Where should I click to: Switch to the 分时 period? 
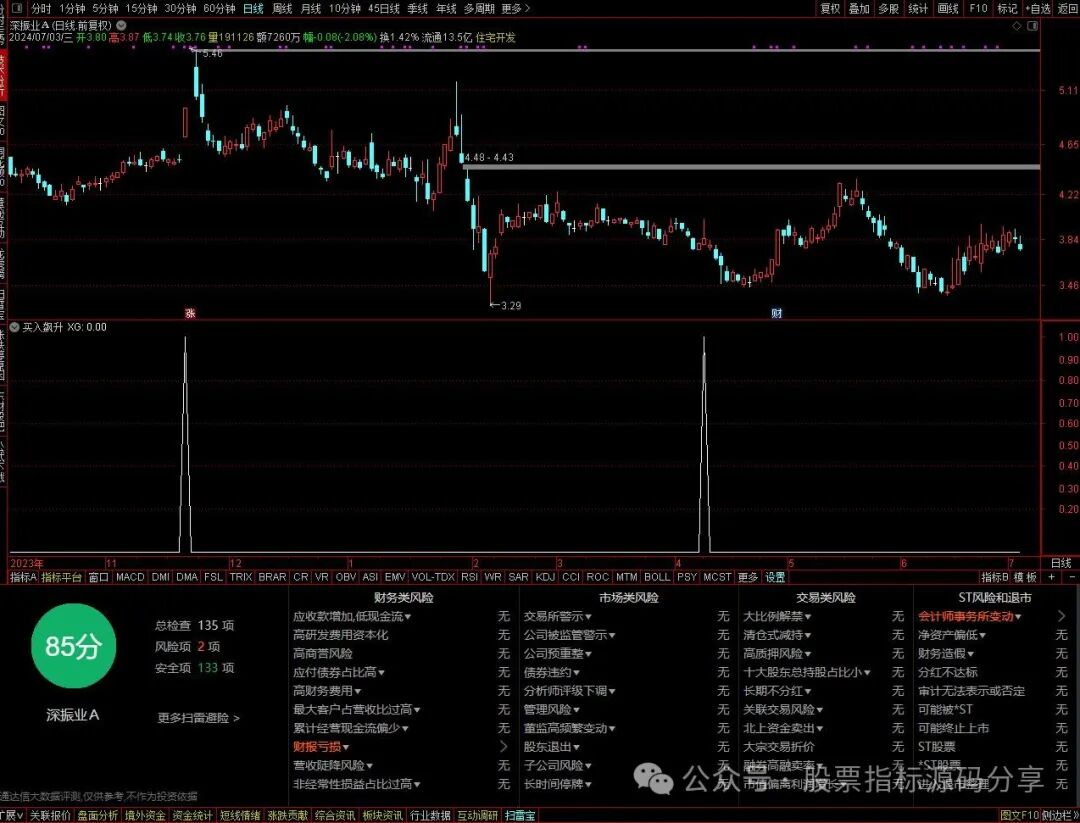click(41, 8)
